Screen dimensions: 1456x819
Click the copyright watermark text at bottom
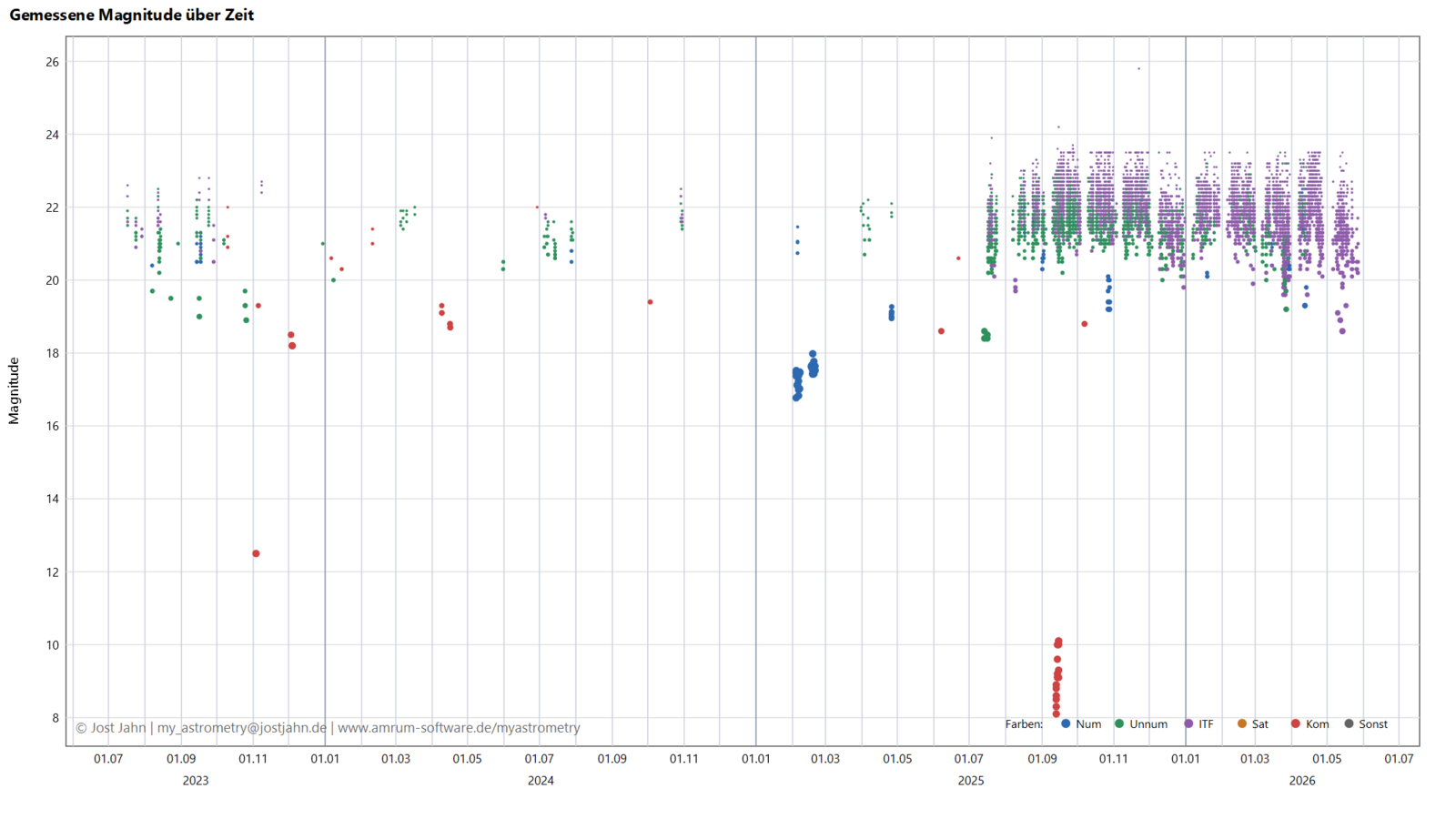click(x=328, y=728)
